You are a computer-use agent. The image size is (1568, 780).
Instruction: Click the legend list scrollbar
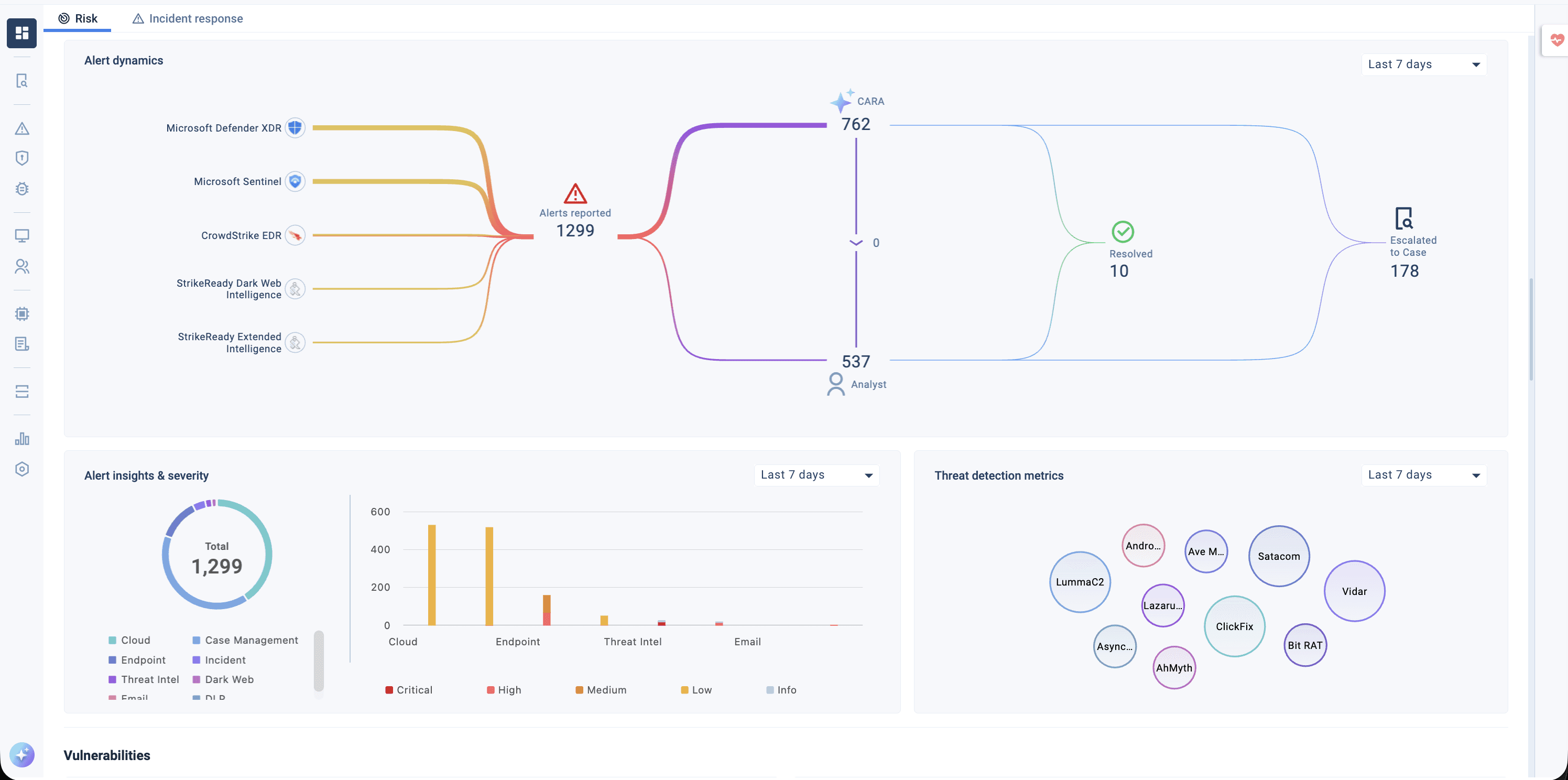tap(319, 661)
